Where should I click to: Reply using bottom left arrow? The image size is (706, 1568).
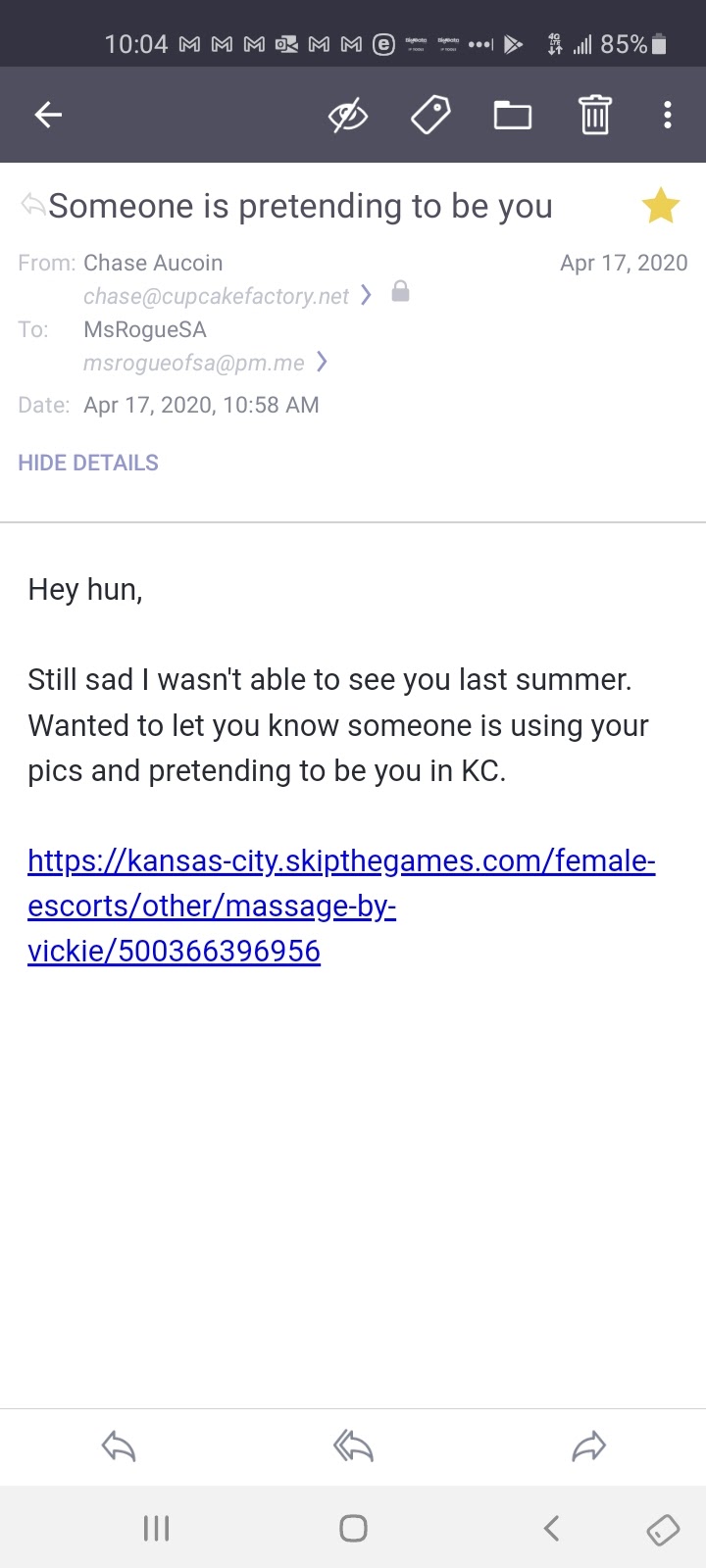tap(118, 1446)
